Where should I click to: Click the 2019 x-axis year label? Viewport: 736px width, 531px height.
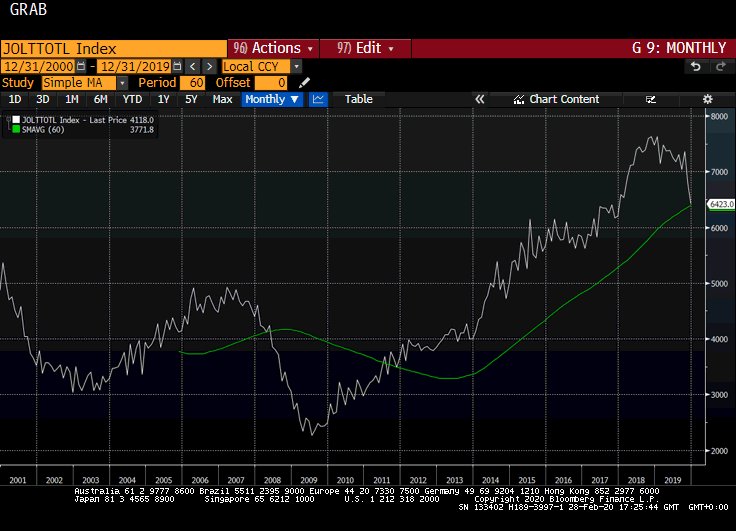coord(673,480)
